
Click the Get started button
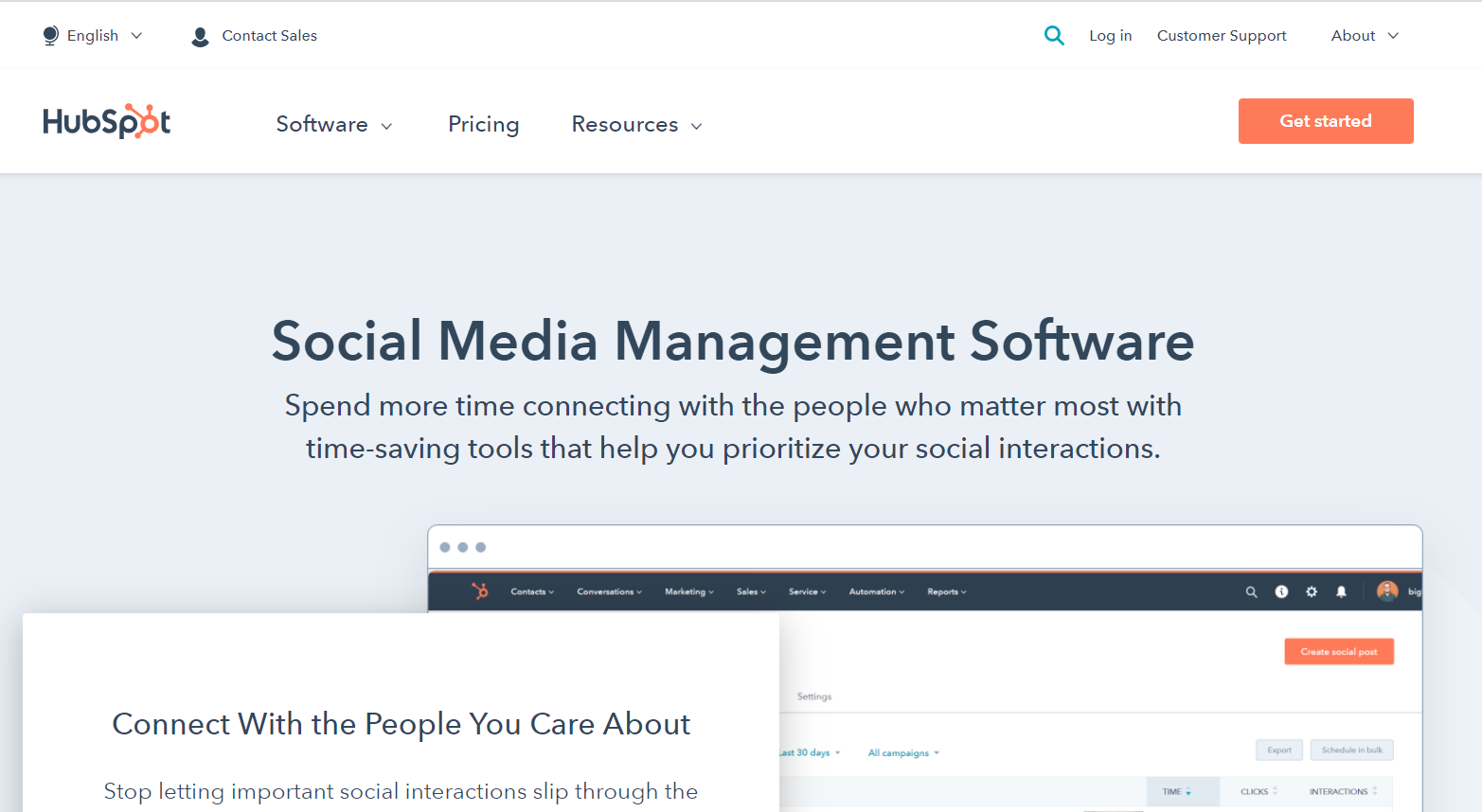click(x=1326, y=121)
